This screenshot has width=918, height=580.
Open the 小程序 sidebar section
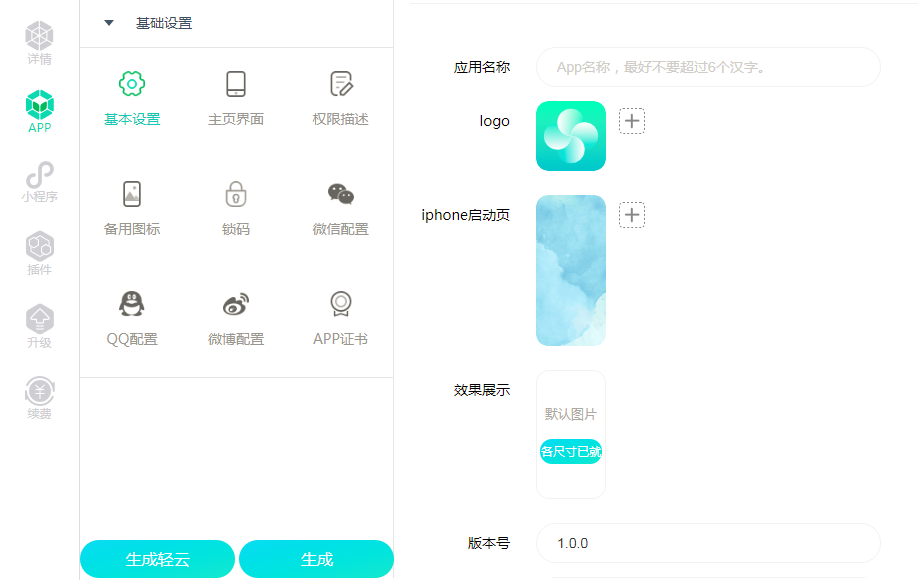click(39, 182)
